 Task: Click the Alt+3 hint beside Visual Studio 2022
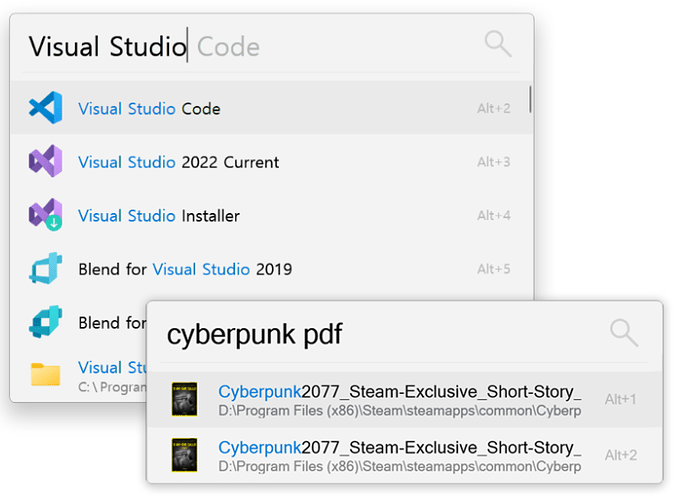pyautogui.click(x=494, y=162)
